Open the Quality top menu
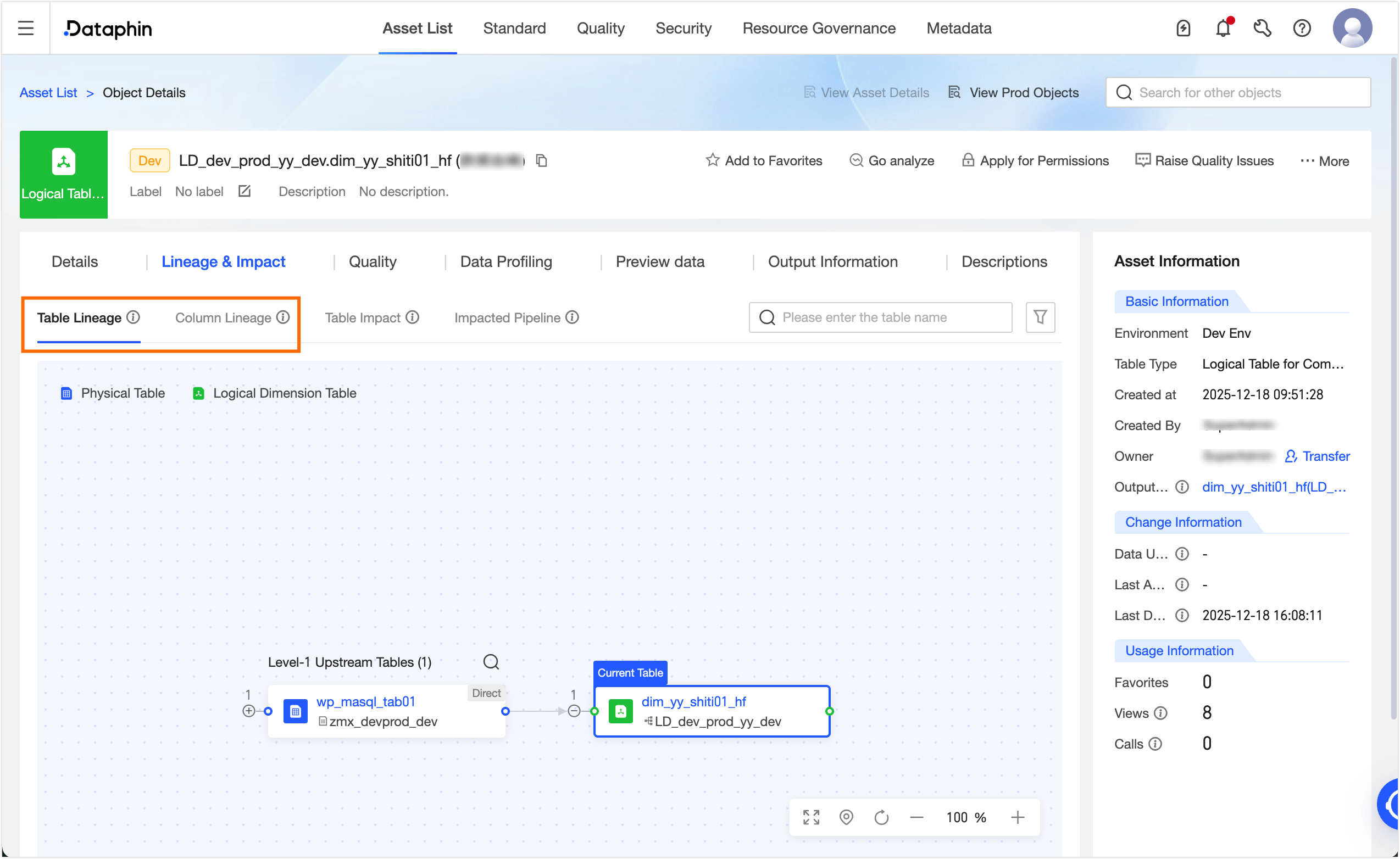This screenshot has width=1400, height=859. (x=601, y=28)
